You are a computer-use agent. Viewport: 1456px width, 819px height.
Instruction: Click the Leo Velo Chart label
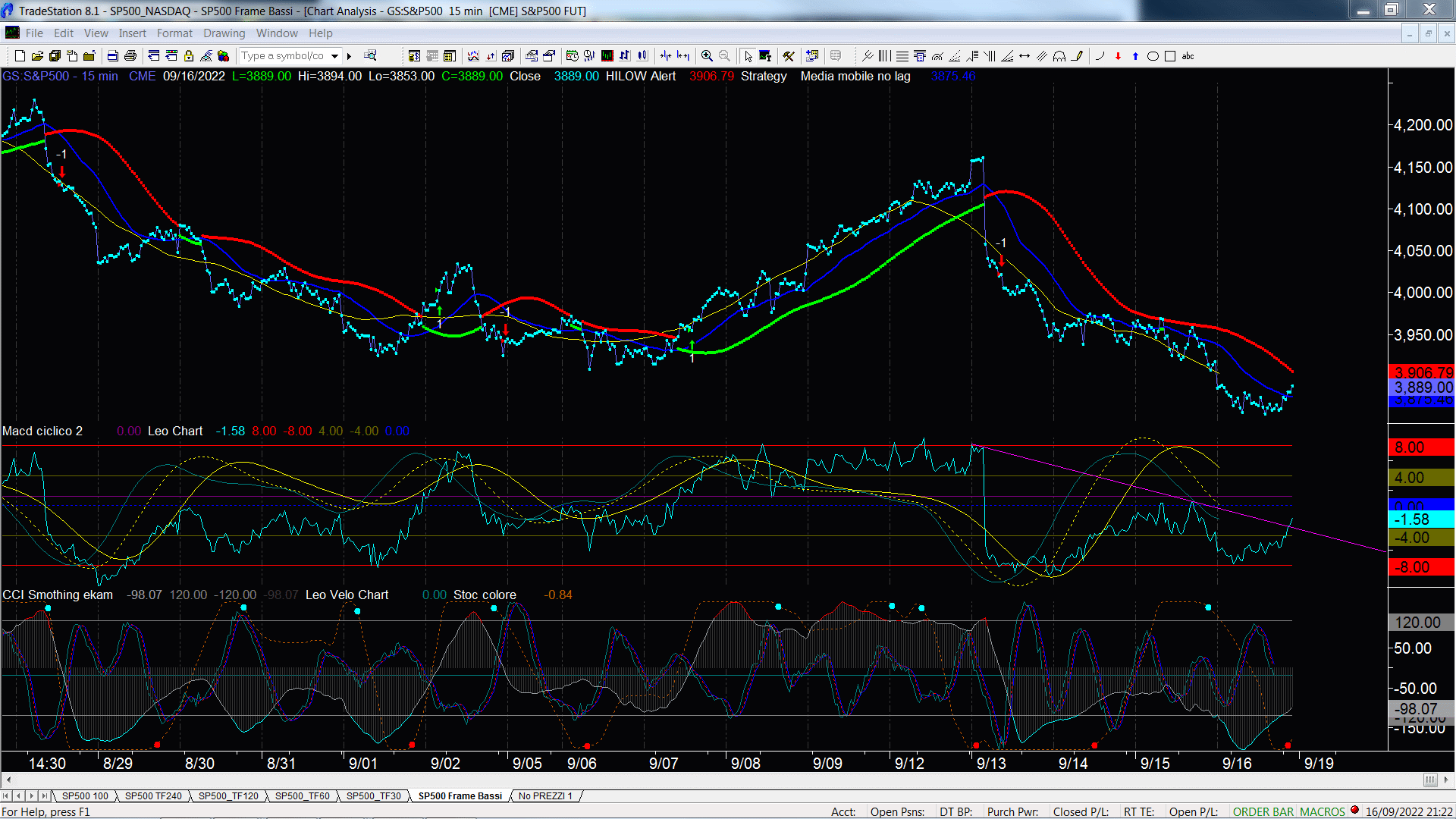point(347,595)
